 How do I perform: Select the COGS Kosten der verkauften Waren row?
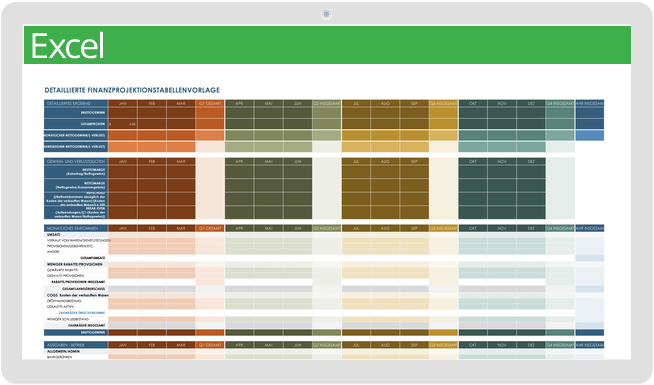click(78, 295)
